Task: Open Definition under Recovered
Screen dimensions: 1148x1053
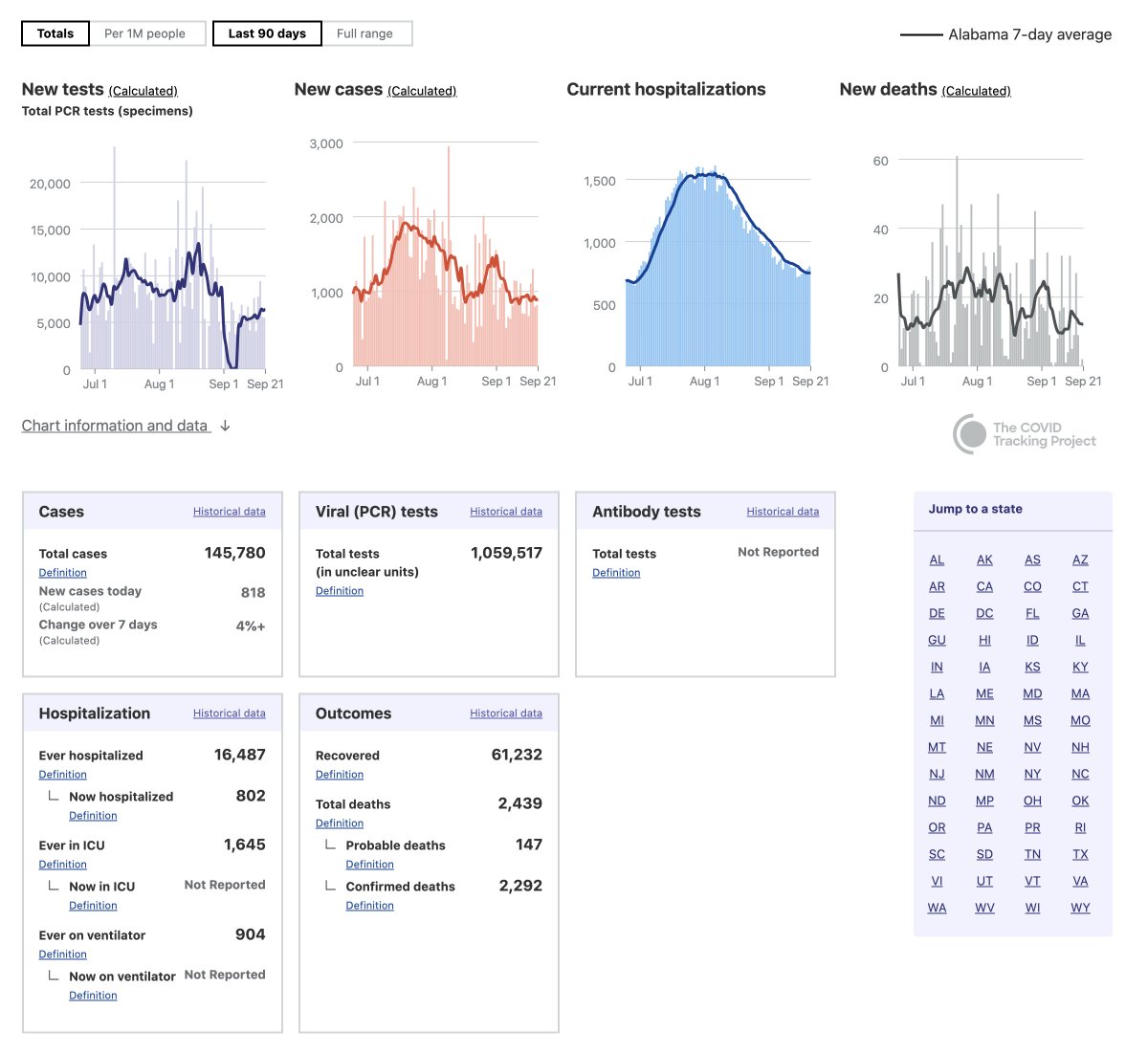Action: [x=340, y=775]
